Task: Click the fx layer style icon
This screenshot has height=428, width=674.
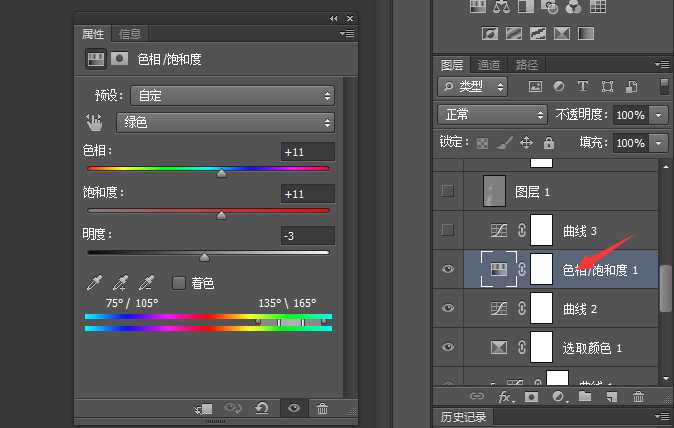Action: click(x=506, y=397)
